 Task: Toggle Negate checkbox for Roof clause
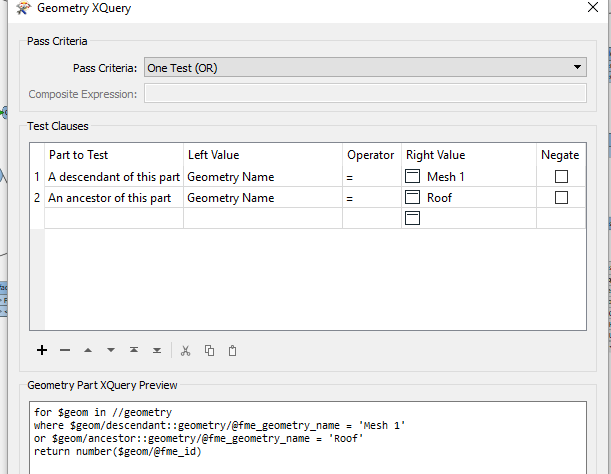(x=561, y=198)
